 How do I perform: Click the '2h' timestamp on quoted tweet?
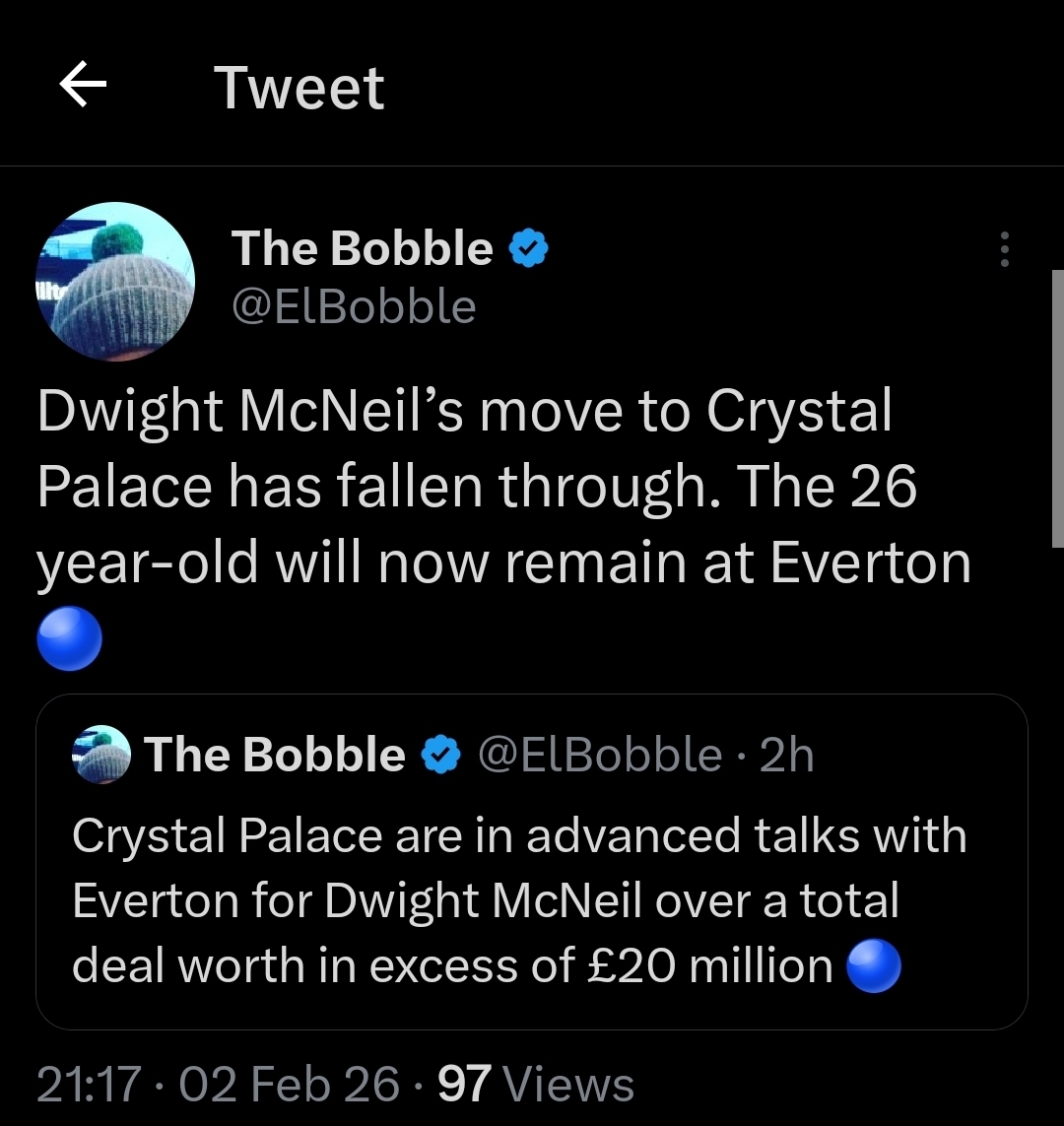point(787,756)
